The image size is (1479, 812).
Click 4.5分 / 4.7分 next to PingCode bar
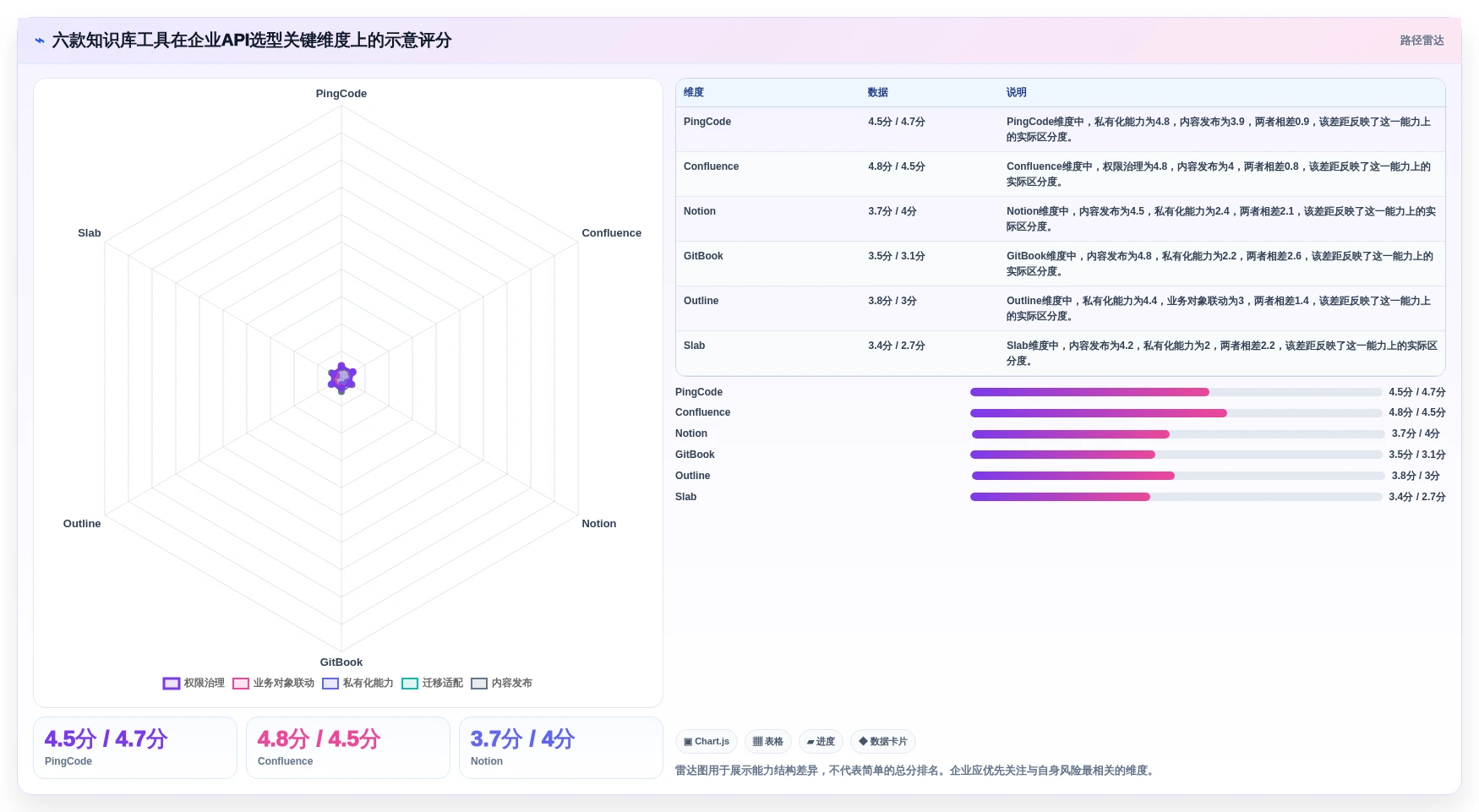pos(1417,392)
